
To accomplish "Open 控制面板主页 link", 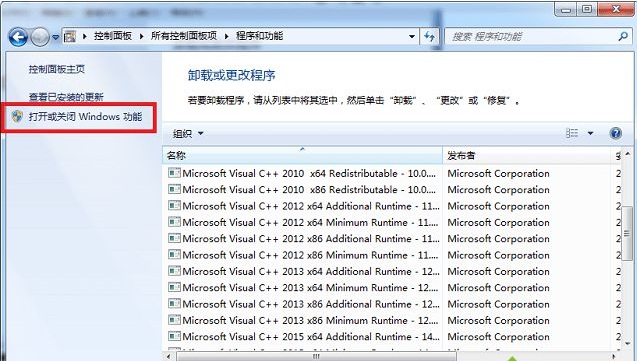I will tap(57, 69).
